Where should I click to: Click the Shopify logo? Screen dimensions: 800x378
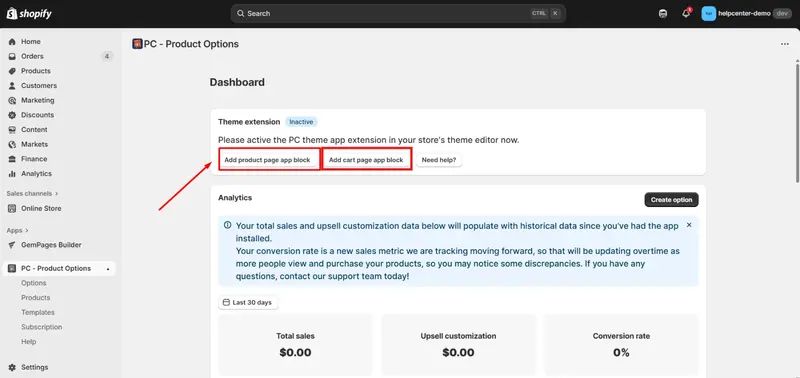[29, 14]
